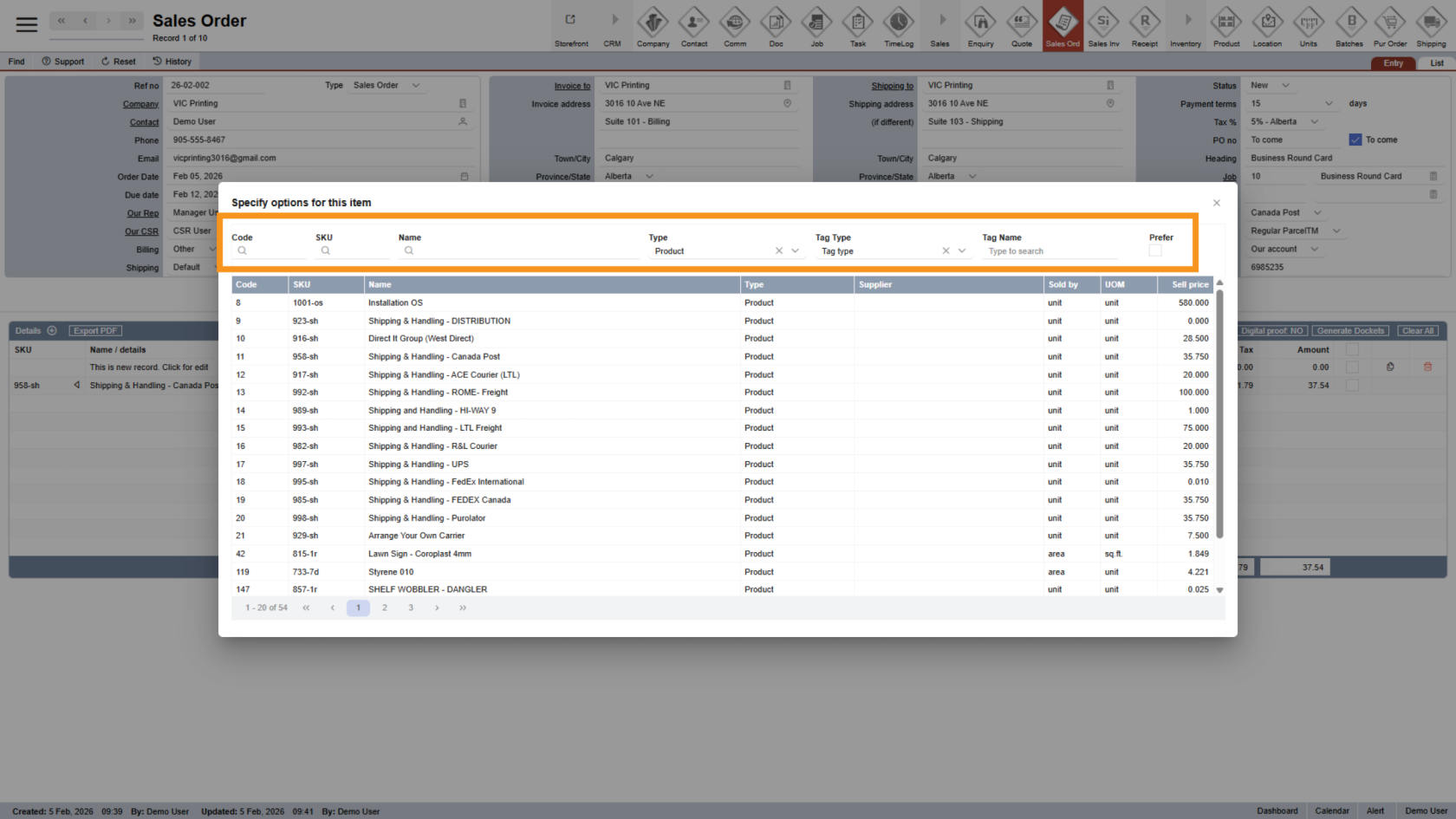Go to page 2 of results
1456x819 pixels.
(x=385, y=608)
